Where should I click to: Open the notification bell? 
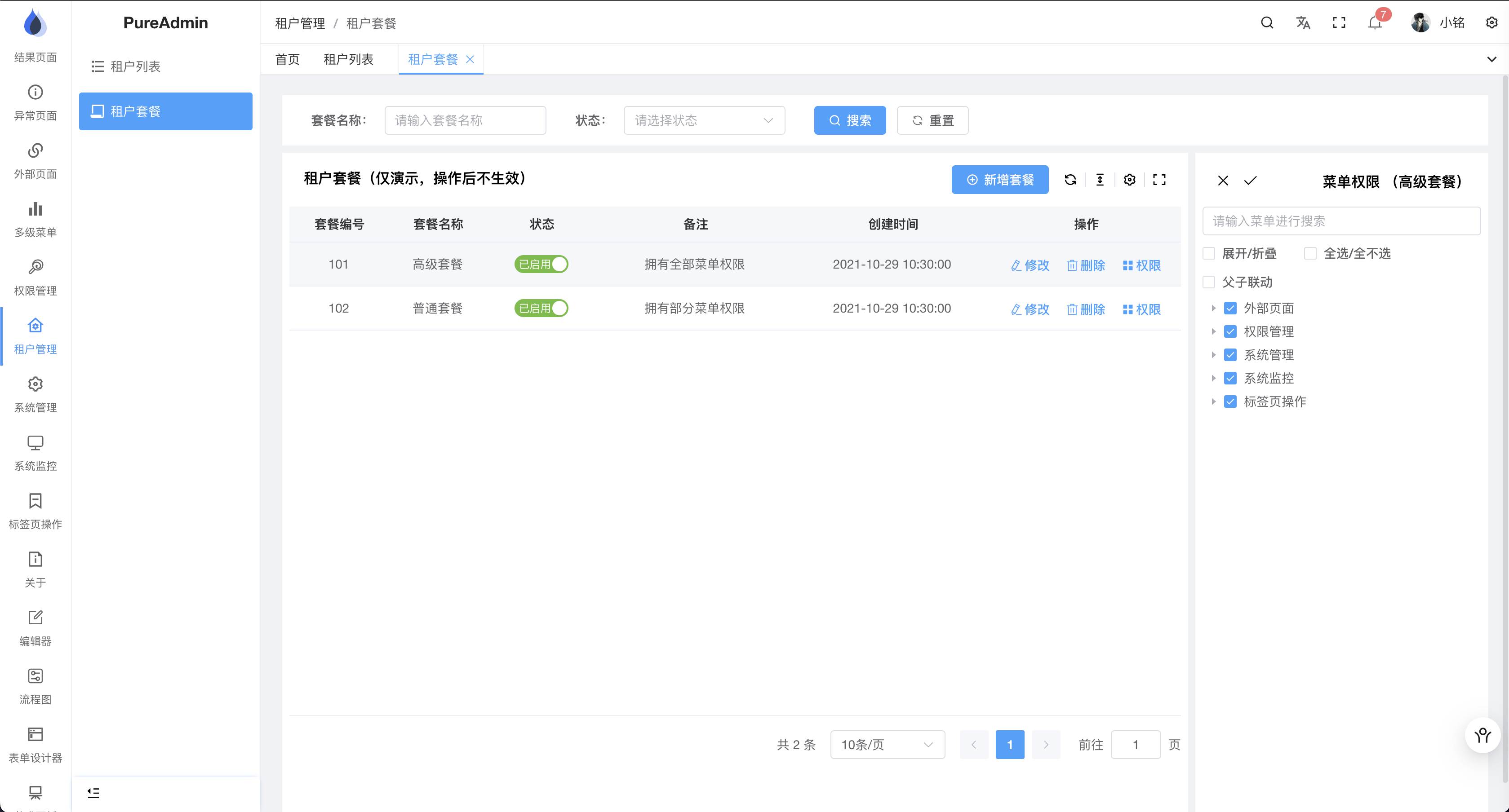click(1374, 23)
